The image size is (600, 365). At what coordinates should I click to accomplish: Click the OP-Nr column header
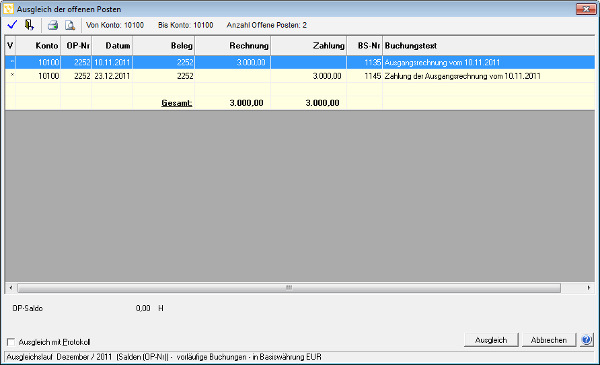pos(76,46)
